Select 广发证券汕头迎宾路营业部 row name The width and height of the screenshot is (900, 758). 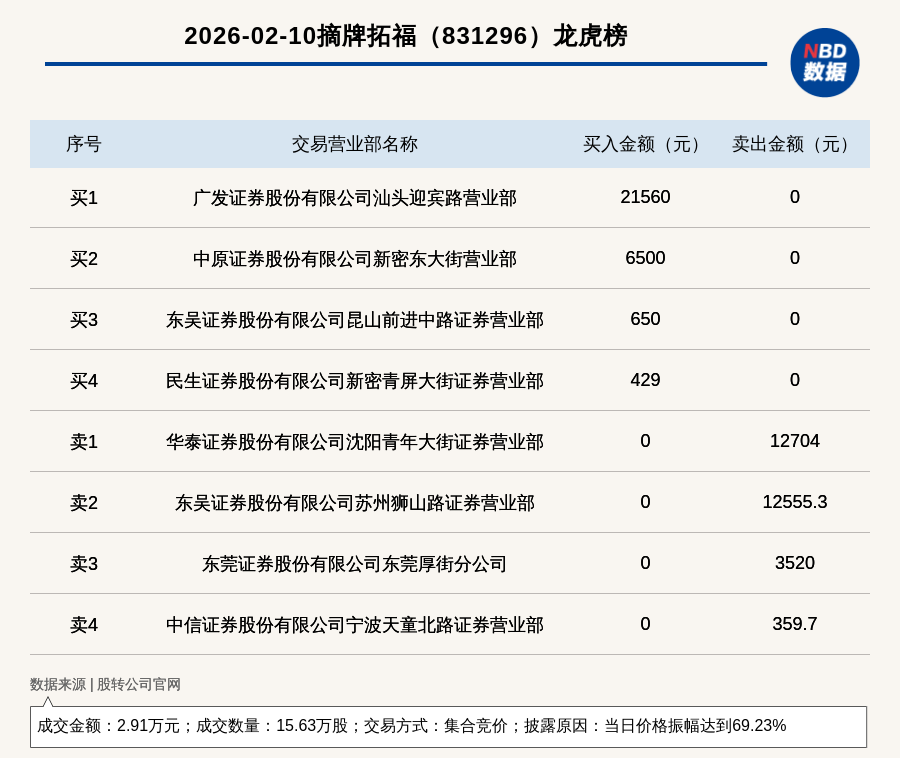[354, 198]
